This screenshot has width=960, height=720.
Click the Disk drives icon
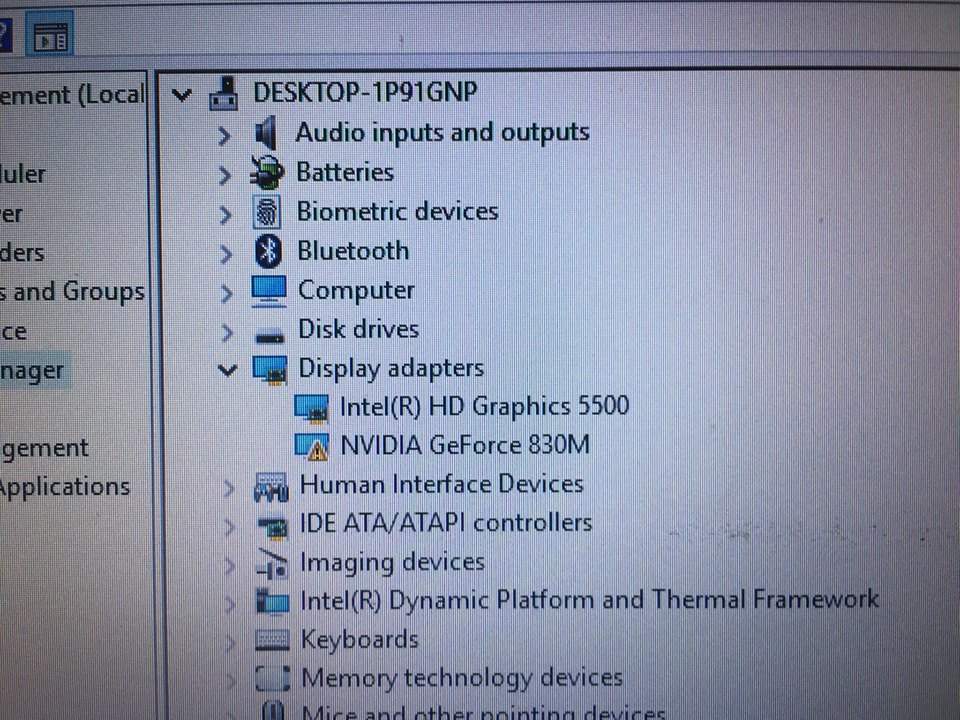point(270,336)
